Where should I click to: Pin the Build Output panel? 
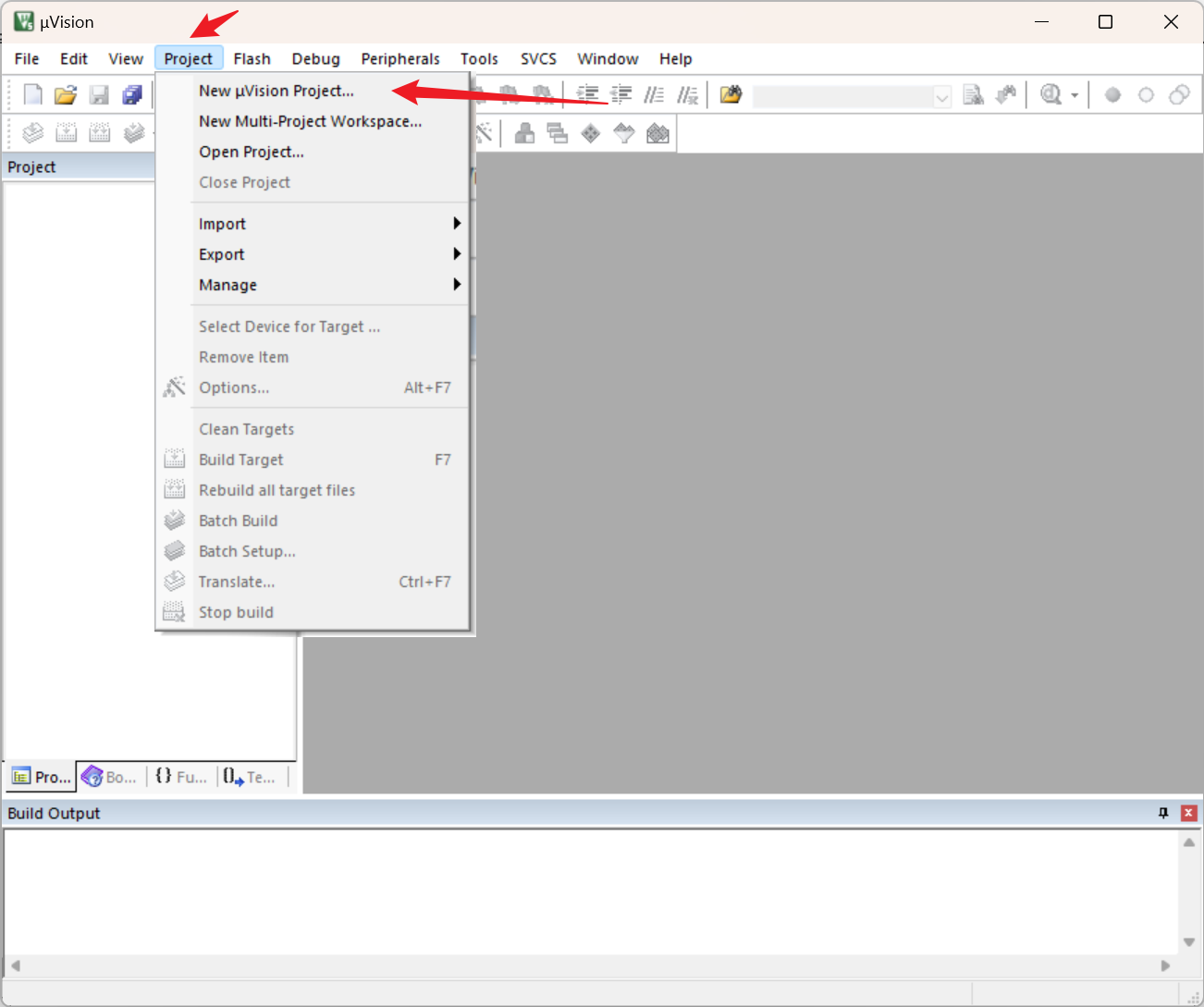1163,813
